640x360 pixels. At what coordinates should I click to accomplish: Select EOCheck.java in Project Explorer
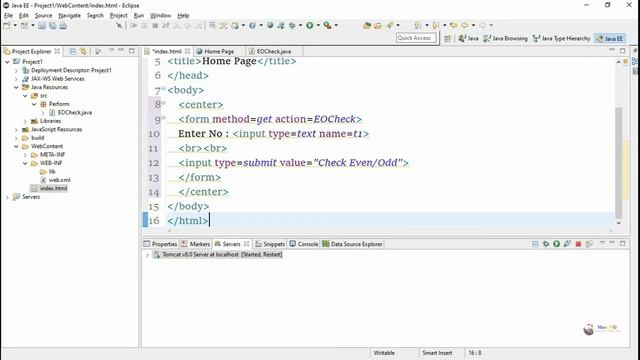coord(75,113)
